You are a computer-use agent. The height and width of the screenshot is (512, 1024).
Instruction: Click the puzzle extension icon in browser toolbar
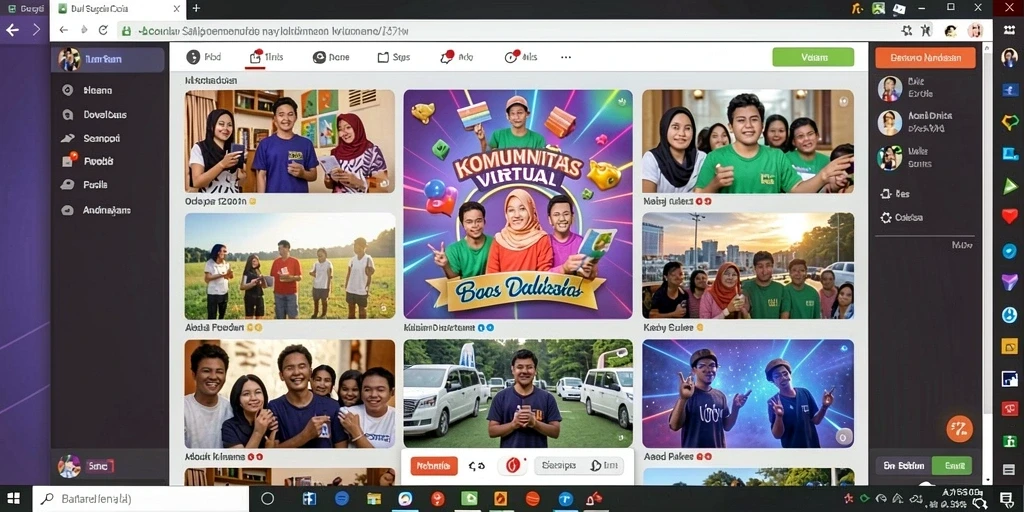(906, 30)
